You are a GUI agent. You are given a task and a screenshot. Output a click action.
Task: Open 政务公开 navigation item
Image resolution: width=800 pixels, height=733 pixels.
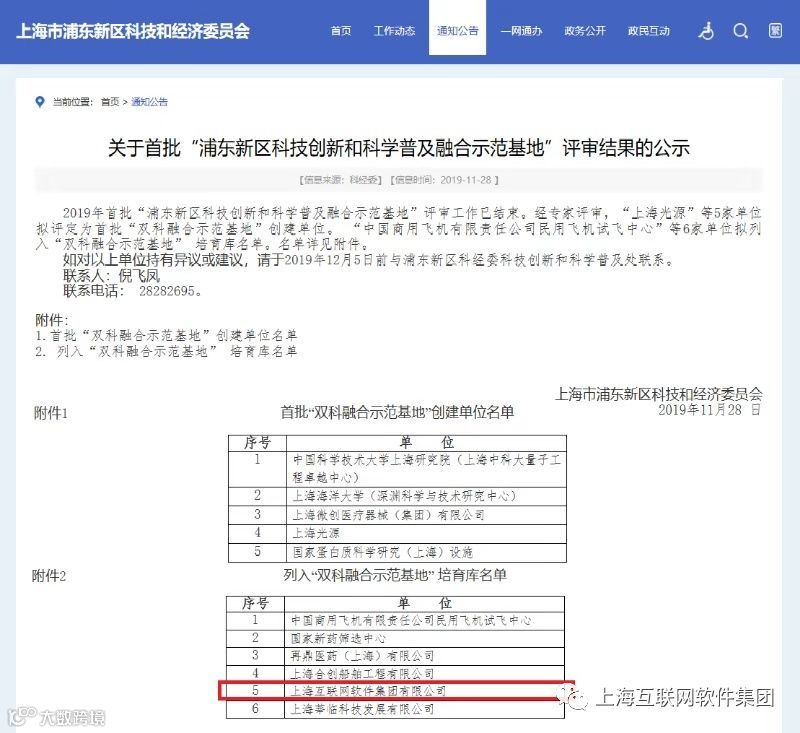point(585,31)
